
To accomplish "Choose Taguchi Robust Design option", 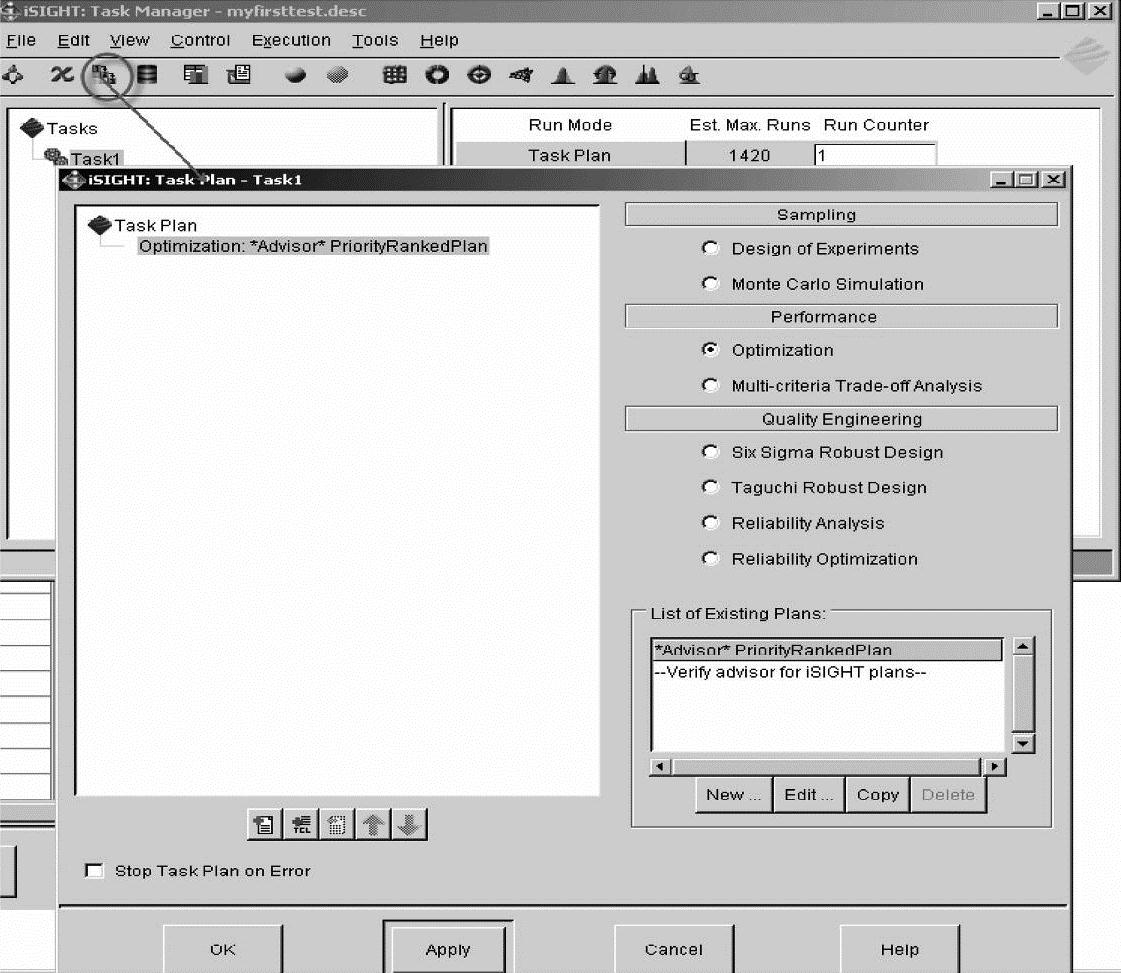I will pyautogui.click(x=710, y=487).
